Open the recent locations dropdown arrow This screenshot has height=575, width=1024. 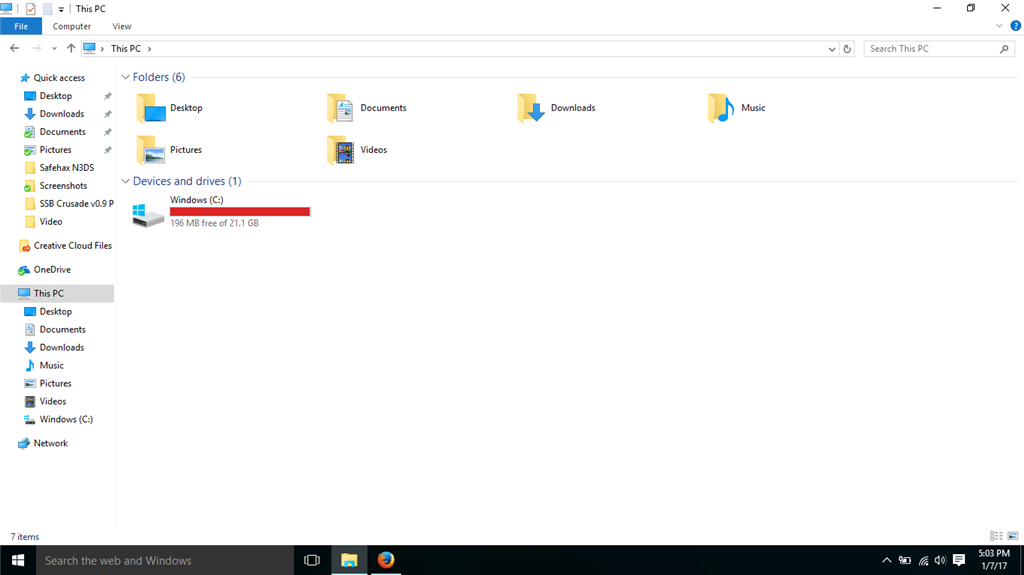(x=54, y=48)
